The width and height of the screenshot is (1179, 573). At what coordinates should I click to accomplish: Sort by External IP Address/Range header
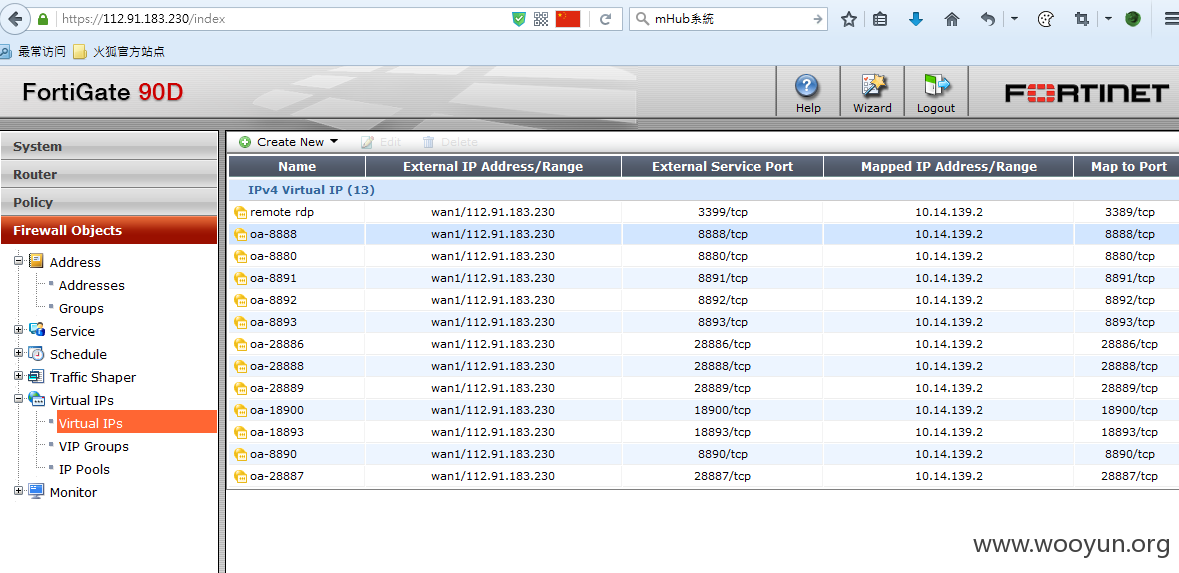coord(493,166)
